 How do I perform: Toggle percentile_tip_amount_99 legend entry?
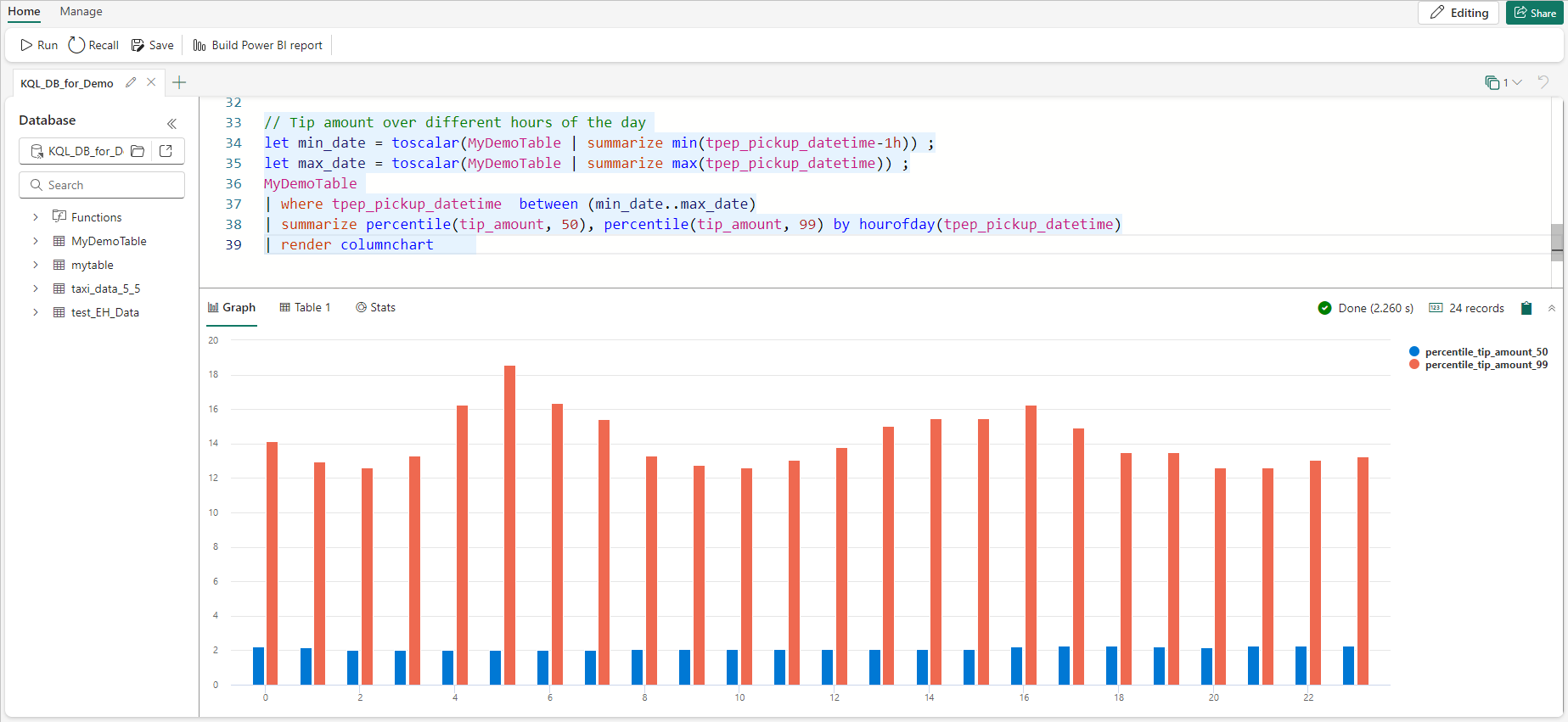point(1478,365)
